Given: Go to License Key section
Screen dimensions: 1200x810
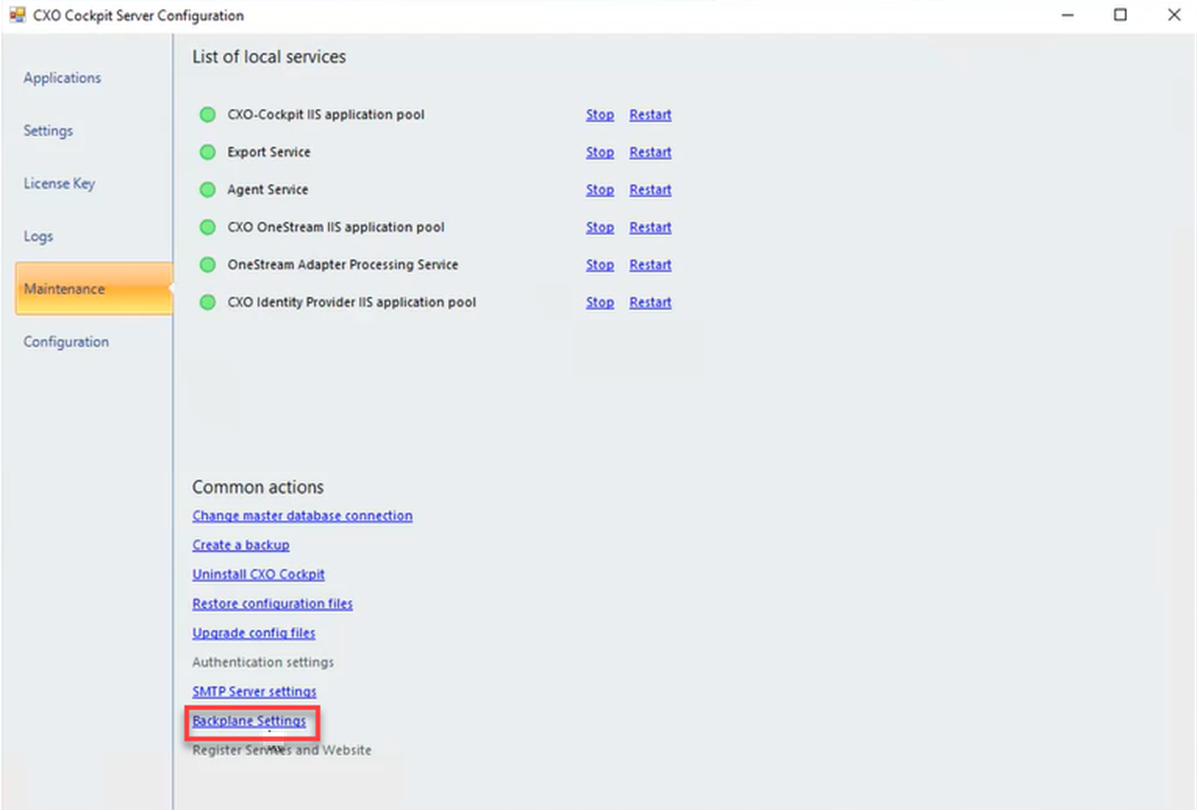Looking at the screenshot, I should point(59,184).
